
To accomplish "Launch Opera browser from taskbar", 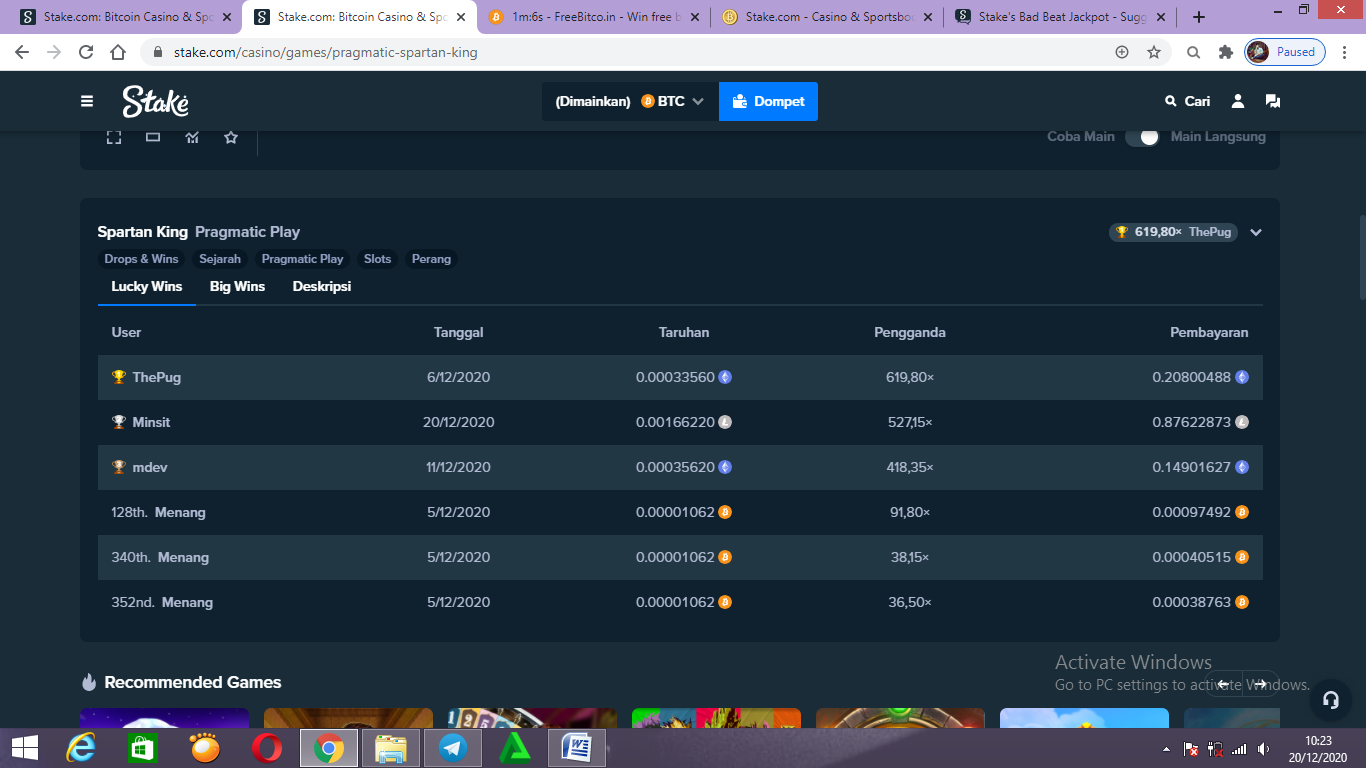I will coord(265,748).
